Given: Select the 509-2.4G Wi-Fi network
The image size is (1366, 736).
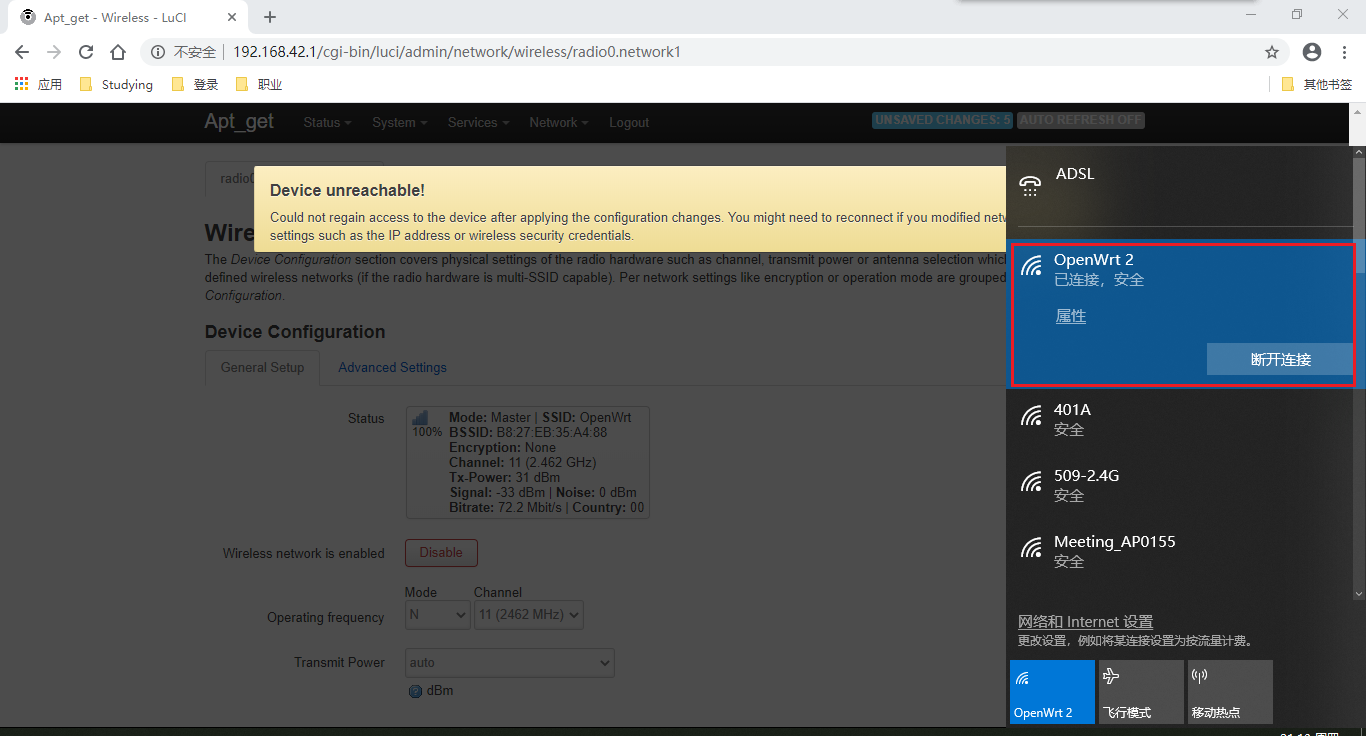Looking at the screenshot, I should tap(1179, 485).
